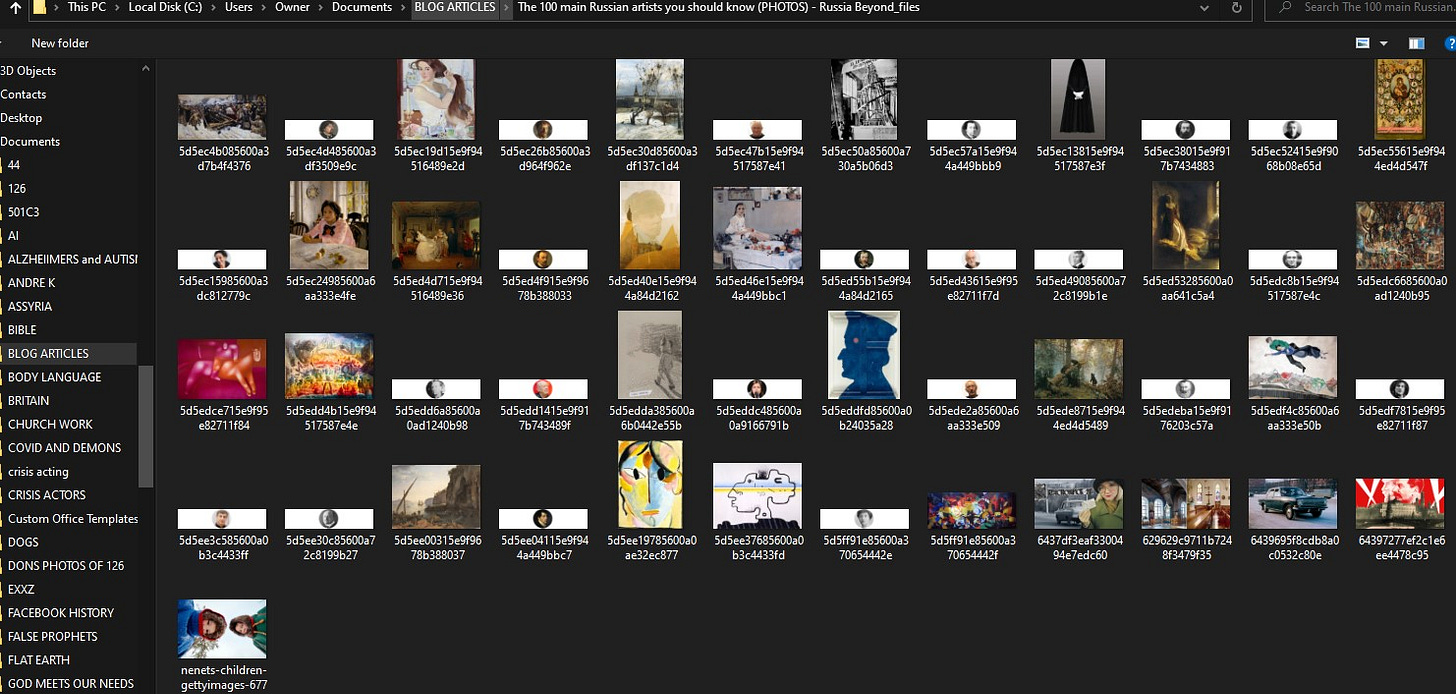Open Documents in the navigation pane
This screenshot has height=694, width=1456.
tap(30, 142)
